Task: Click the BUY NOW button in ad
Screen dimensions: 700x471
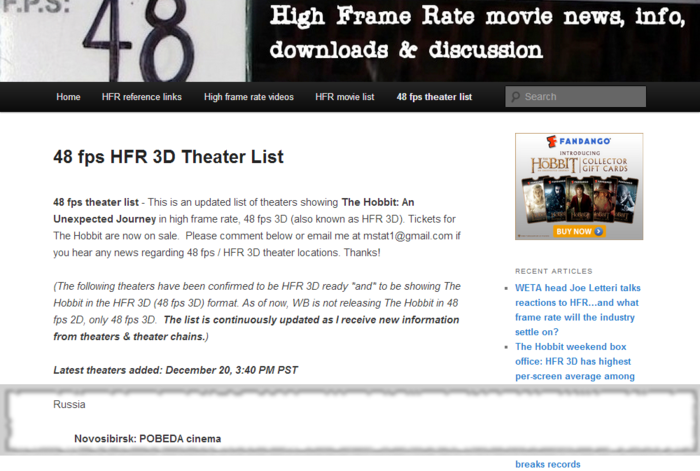Action: pos(579,231)
